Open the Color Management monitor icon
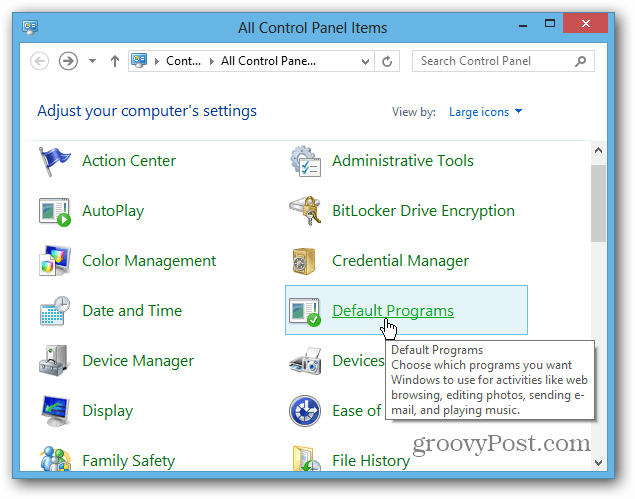The height and width of the screenshot is (499, 635). pos(55,261)
